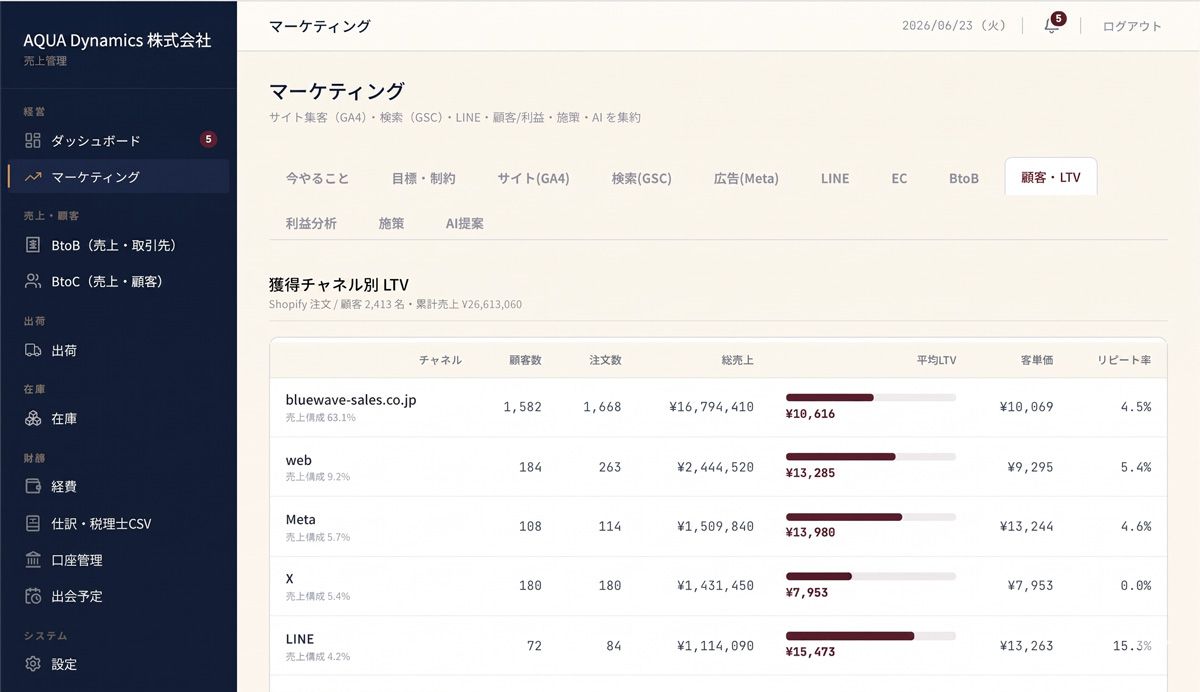This screenshot has height=692, width=1200.
Task: Click the Dashboard grid icon in sidebar
Action: pyautogui.click(x=33, y=140)
